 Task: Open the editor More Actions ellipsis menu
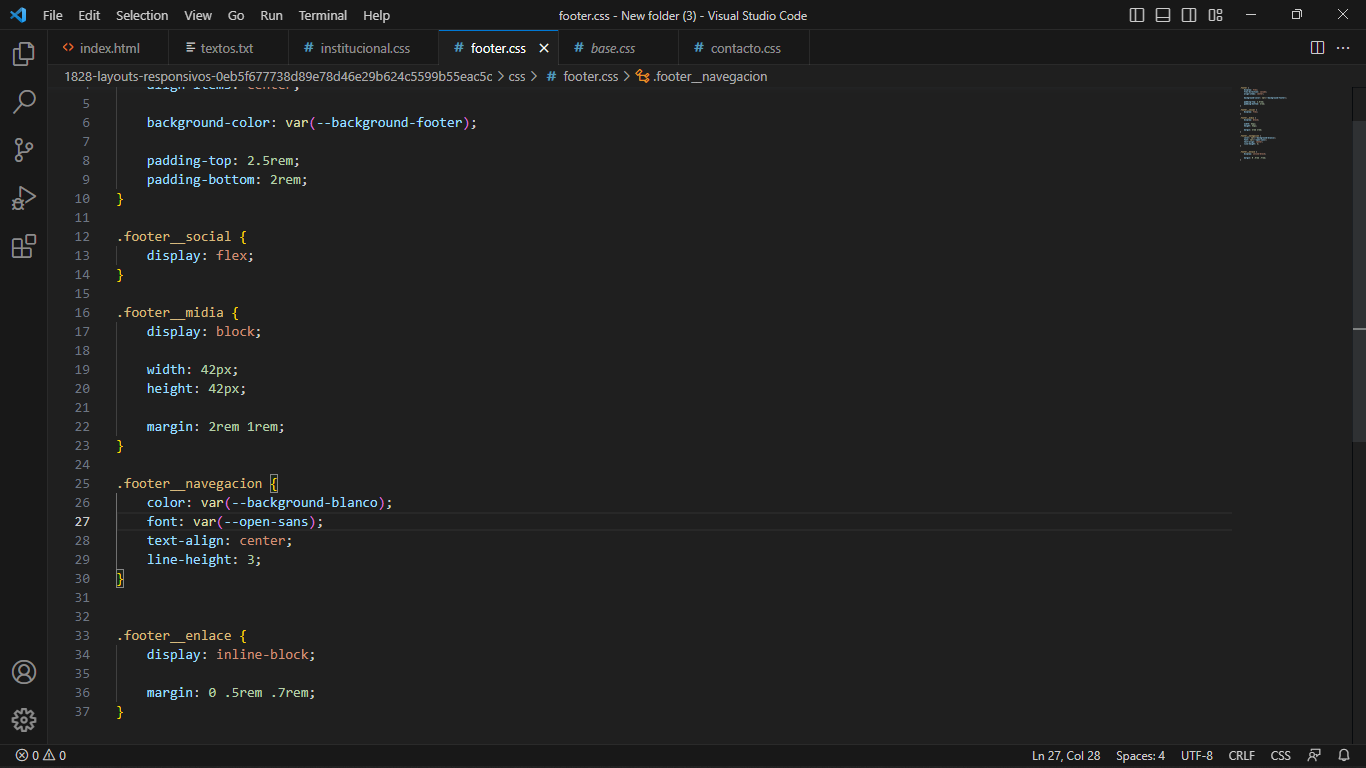point(1343,48)
